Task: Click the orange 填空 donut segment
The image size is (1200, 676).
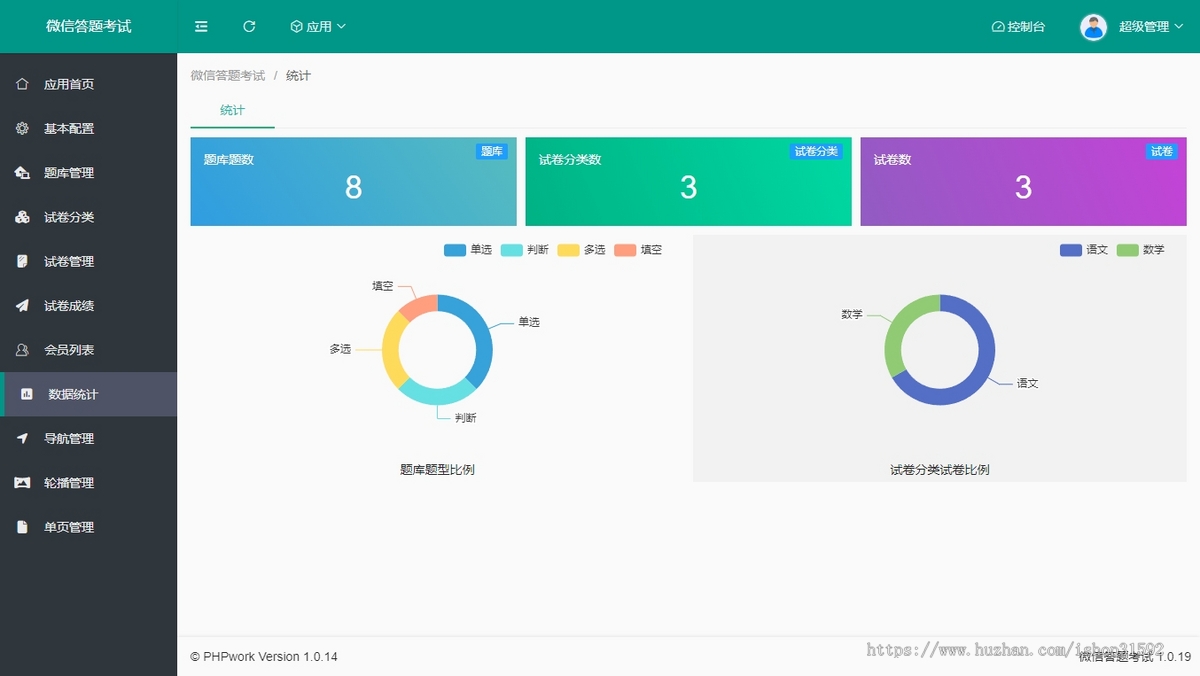Action: [421, 305]
